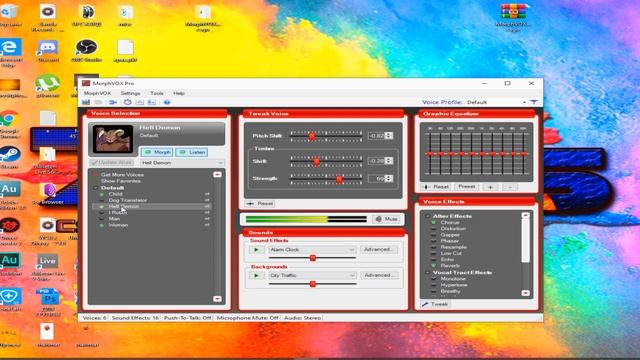Enable the Phaser effect
The width and height of the screenshot is (640, 360).
click(x=434, y=241)
